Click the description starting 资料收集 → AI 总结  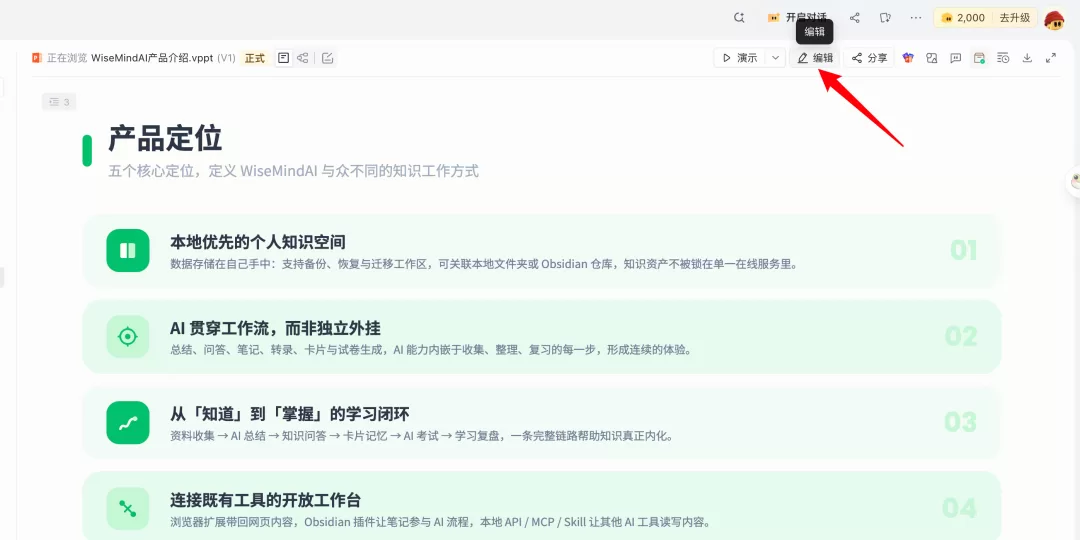421,436
